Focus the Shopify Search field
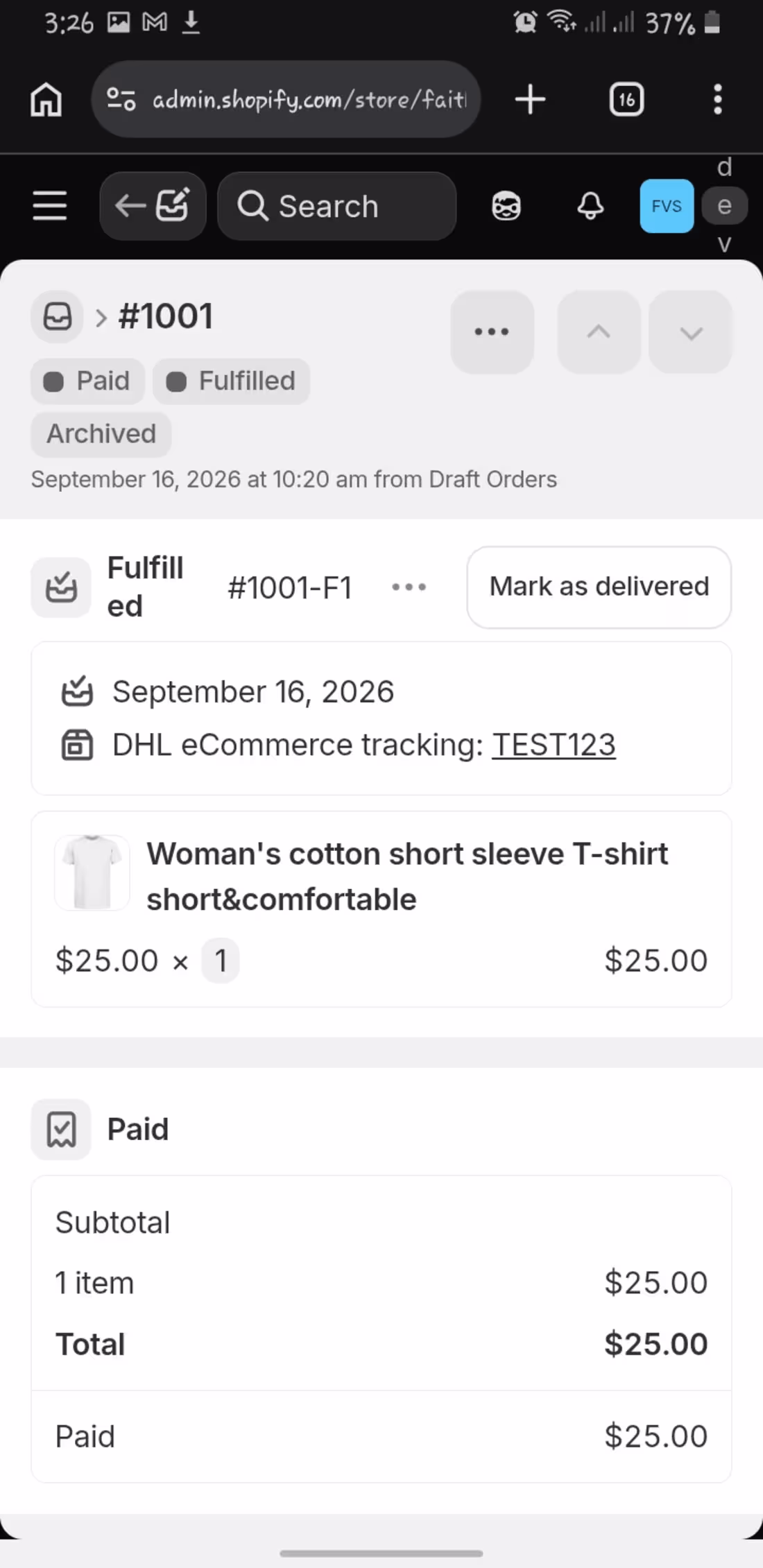 pos(337,206)
